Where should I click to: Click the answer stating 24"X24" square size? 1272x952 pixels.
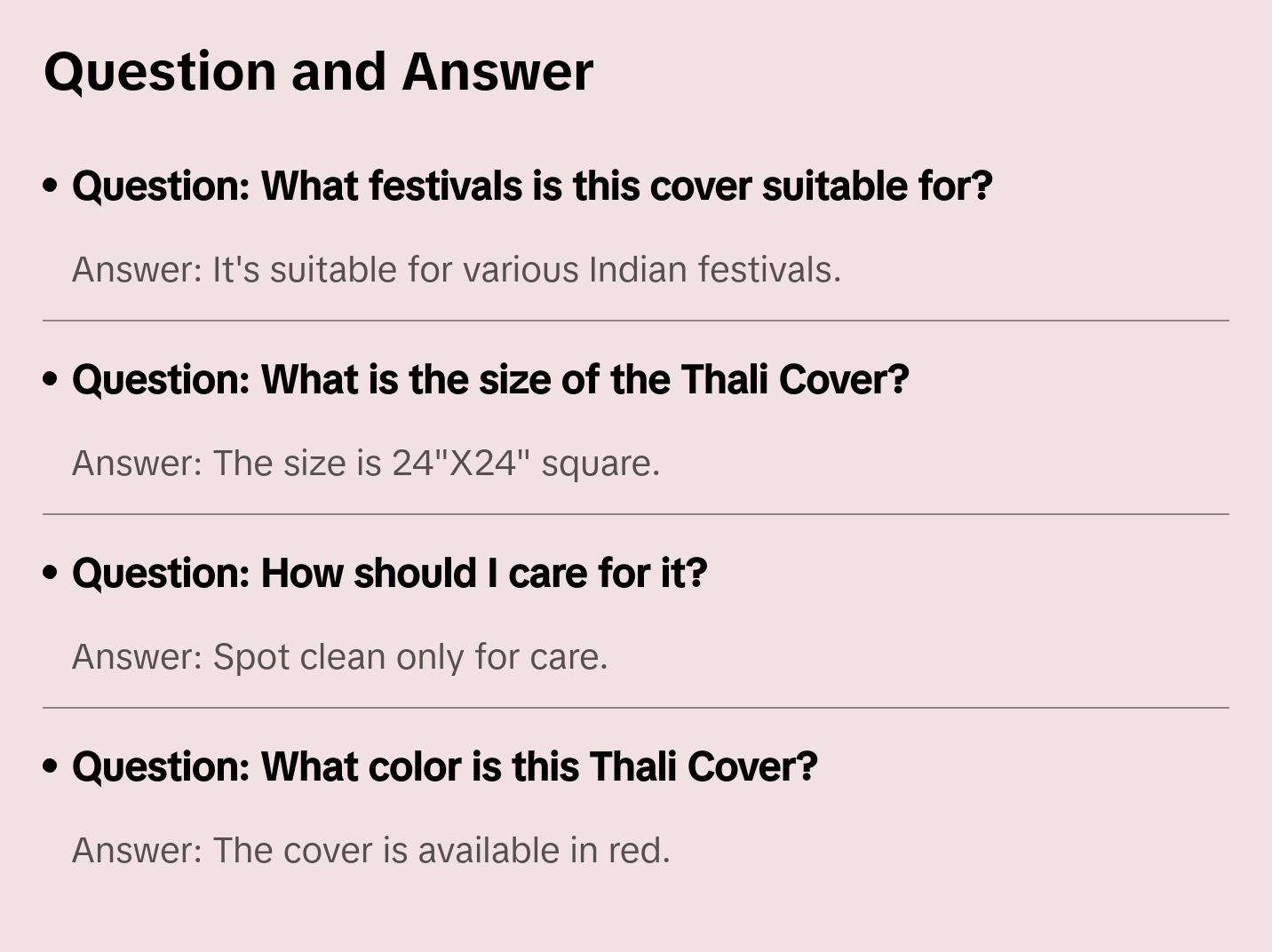(x=365, y=464)
